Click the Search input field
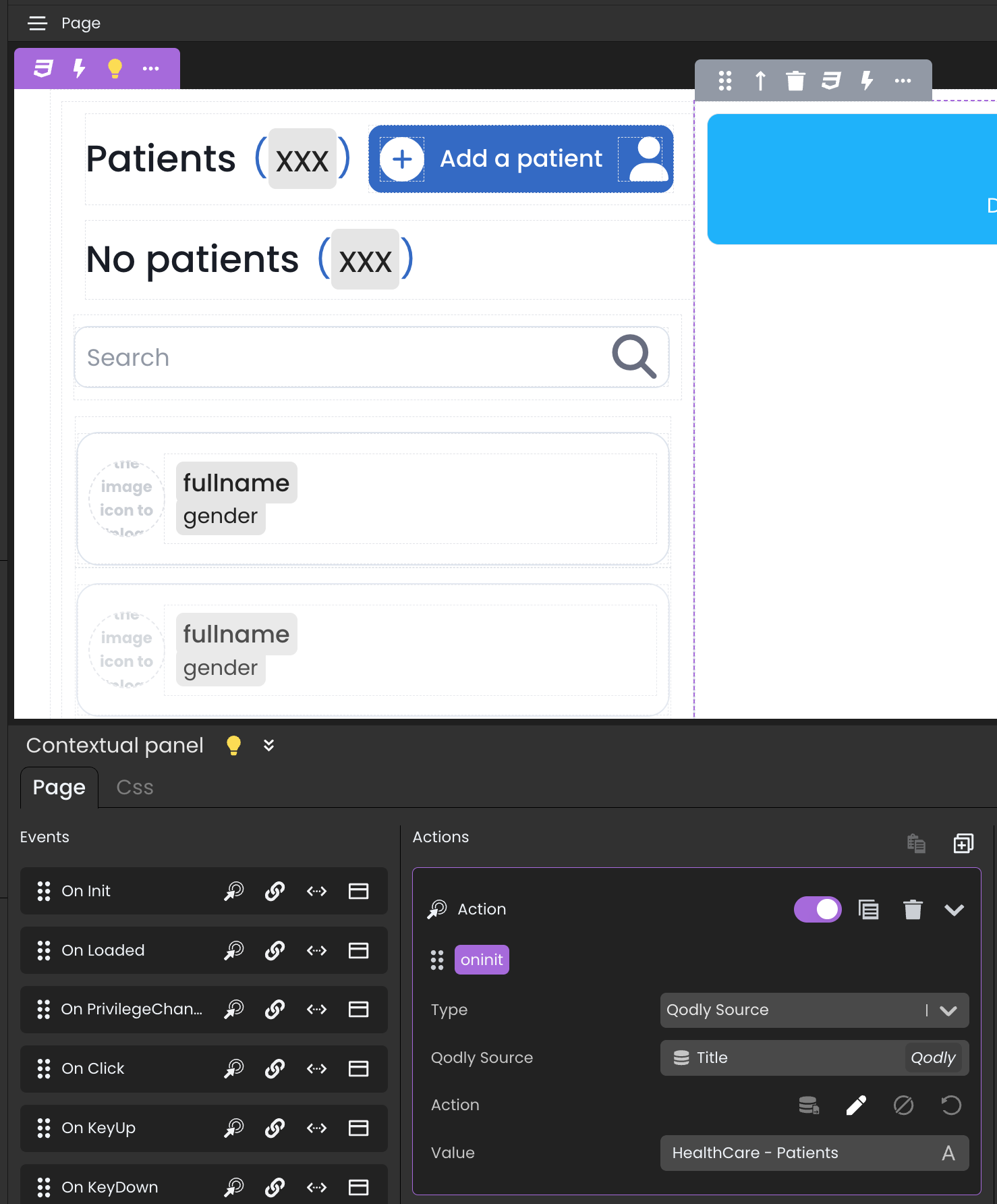Screen dimensions: 997x1204 pyautogui.click(x=337, y=358)
